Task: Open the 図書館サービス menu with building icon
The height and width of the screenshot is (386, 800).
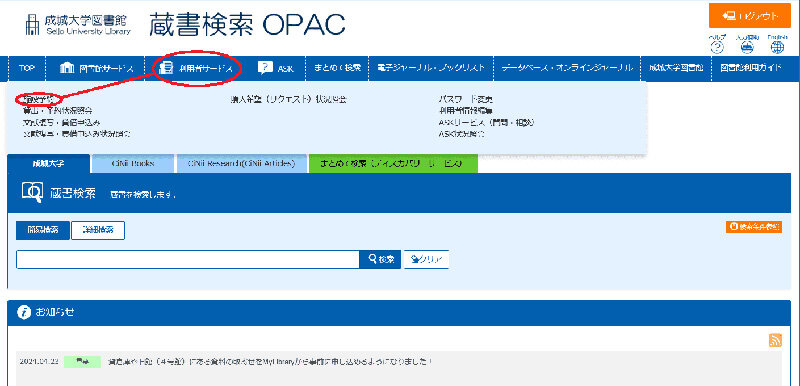Action: point(96,68)
